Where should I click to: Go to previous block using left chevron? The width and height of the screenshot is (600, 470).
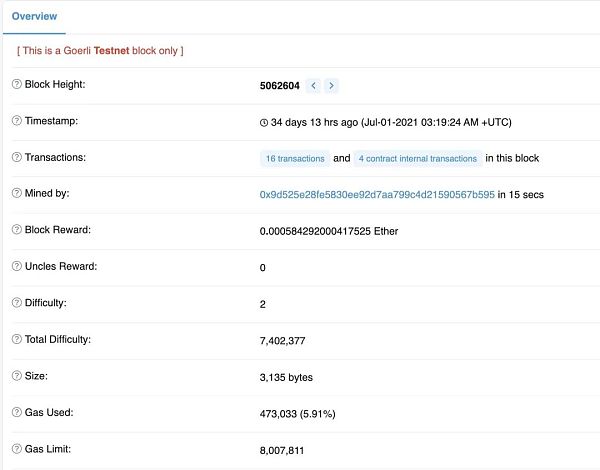[313, 86]
